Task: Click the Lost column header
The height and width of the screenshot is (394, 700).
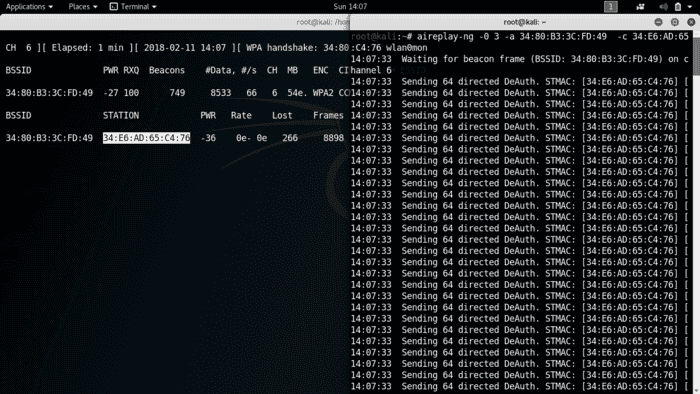Action: pos(282,116)
